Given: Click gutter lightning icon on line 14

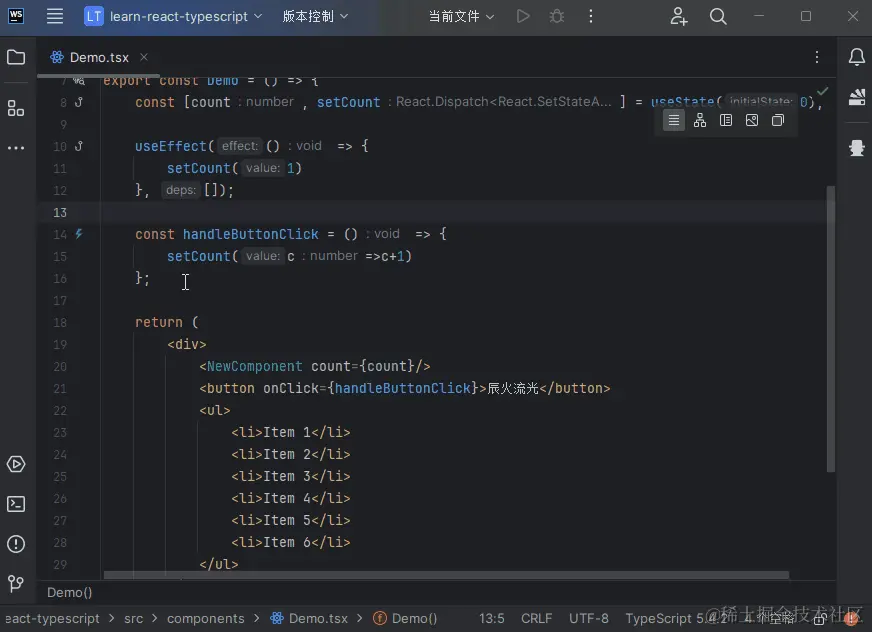Looking at the screenshot, I should pyautogui.click(x=79, y=234).
